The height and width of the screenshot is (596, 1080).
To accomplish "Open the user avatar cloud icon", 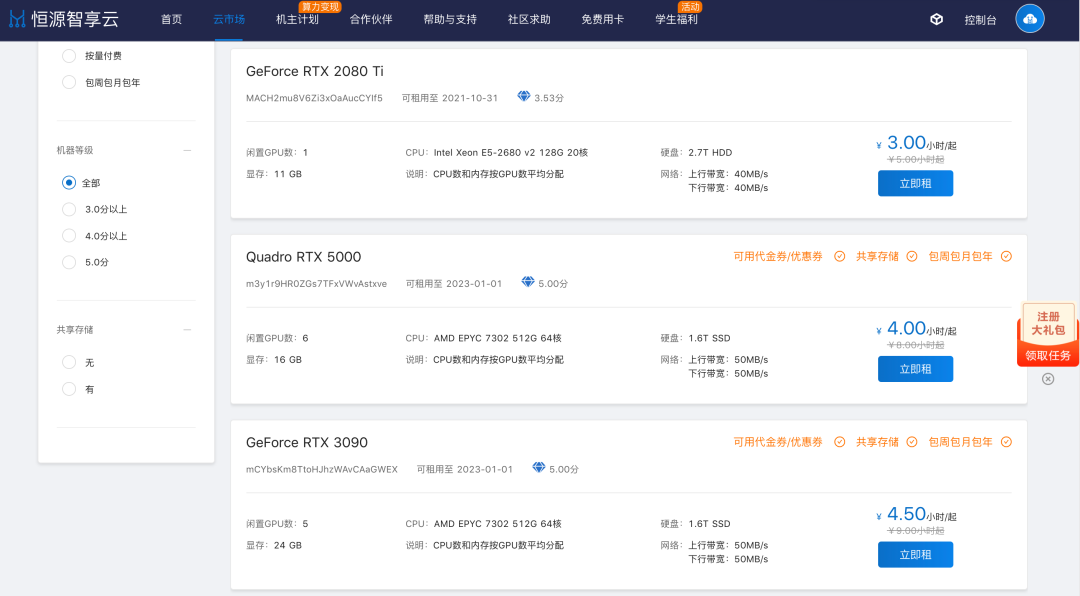I will (x=1030, y=19).
